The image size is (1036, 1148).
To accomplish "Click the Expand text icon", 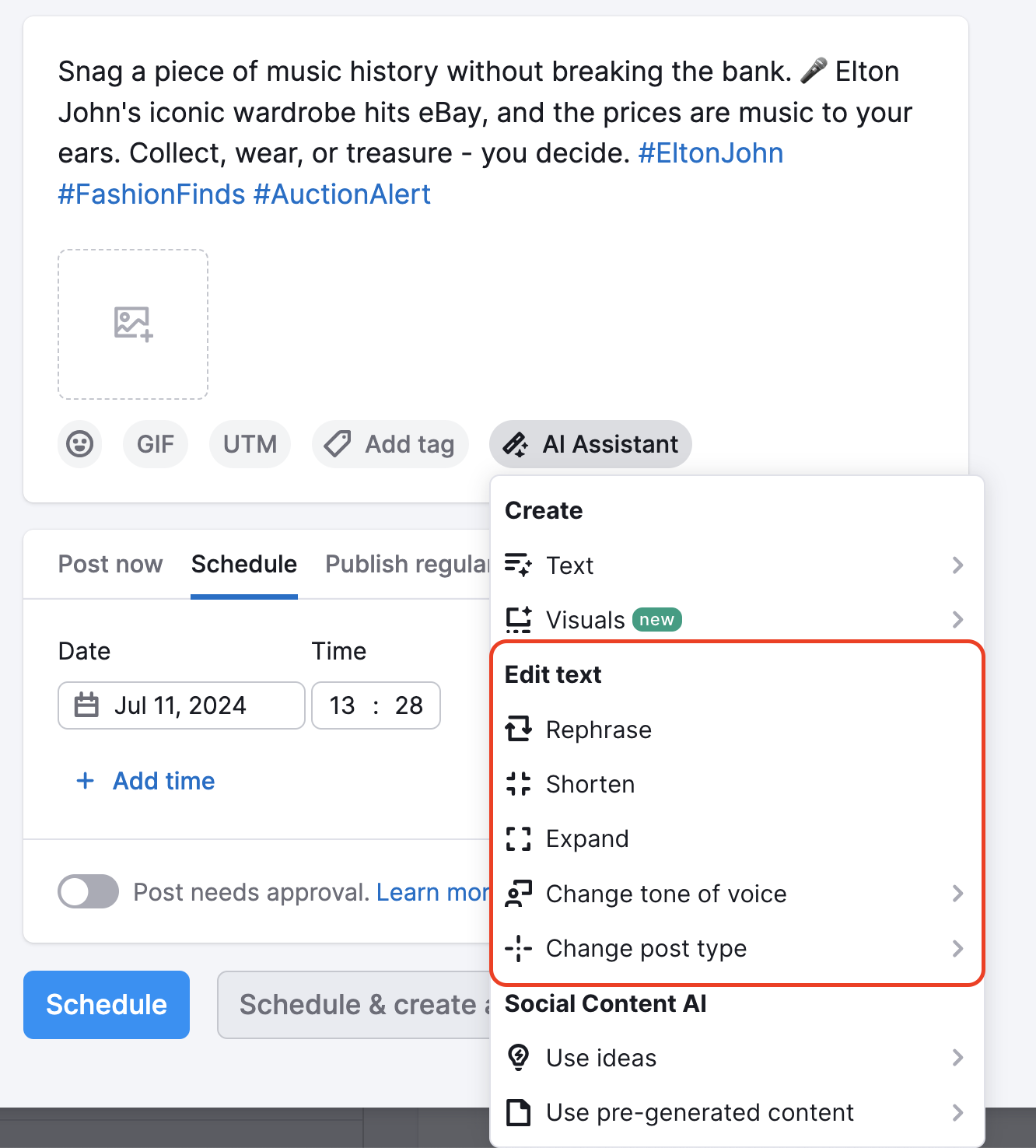I will 518,838.
